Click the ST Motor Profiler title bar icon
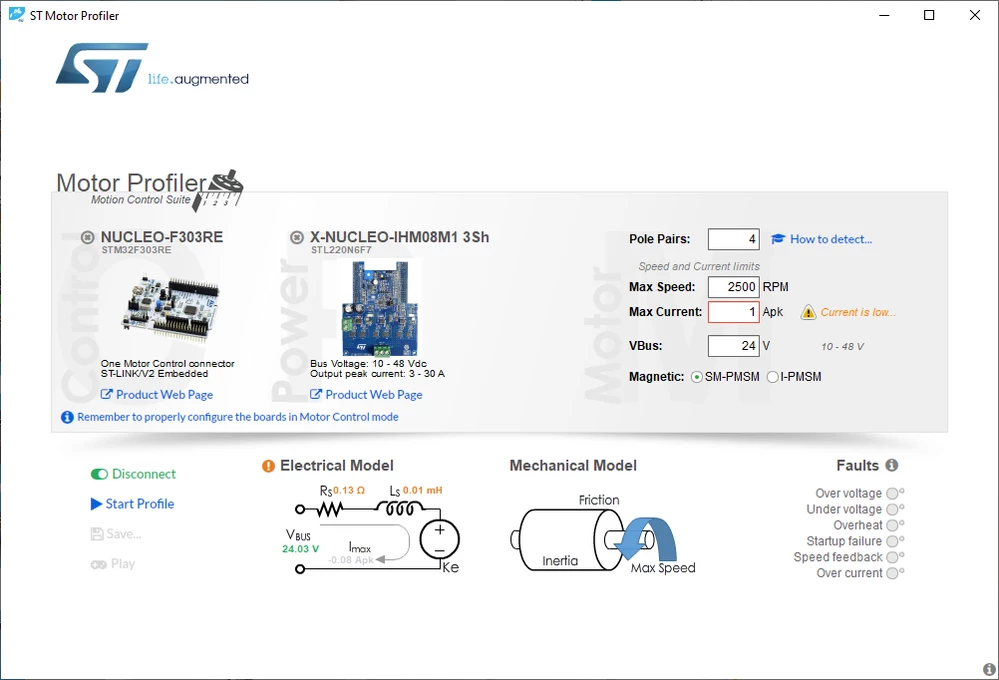 pos(17,15)
